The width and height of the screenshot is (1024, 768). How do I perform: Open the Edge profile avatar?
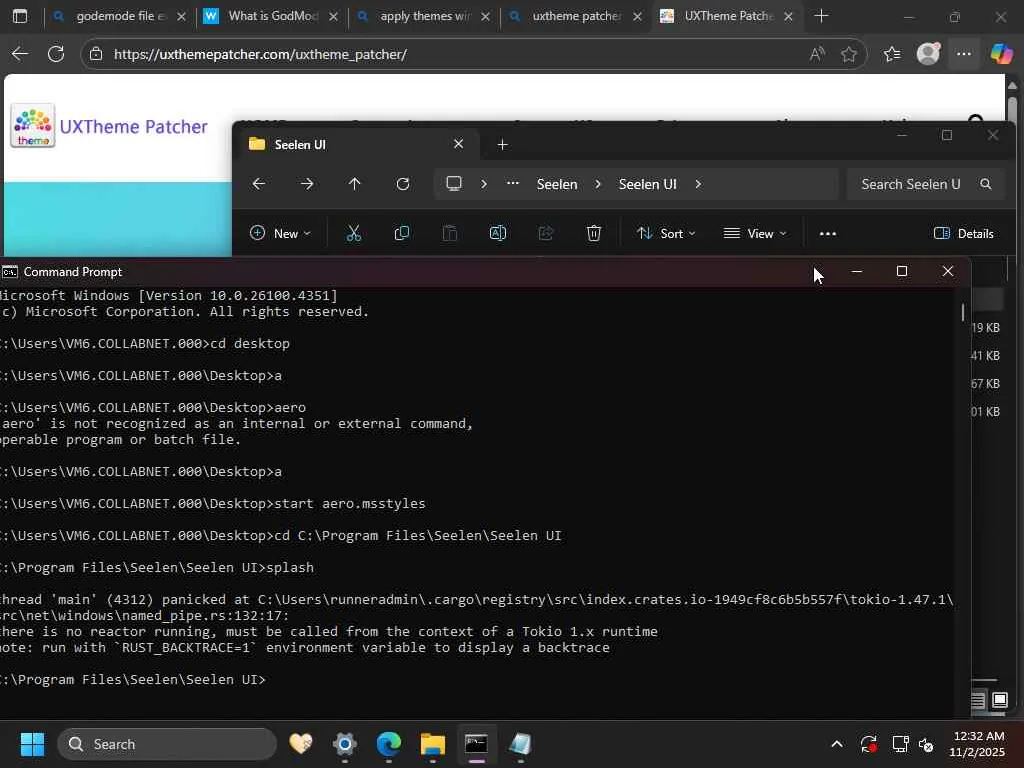click(928, 54)
